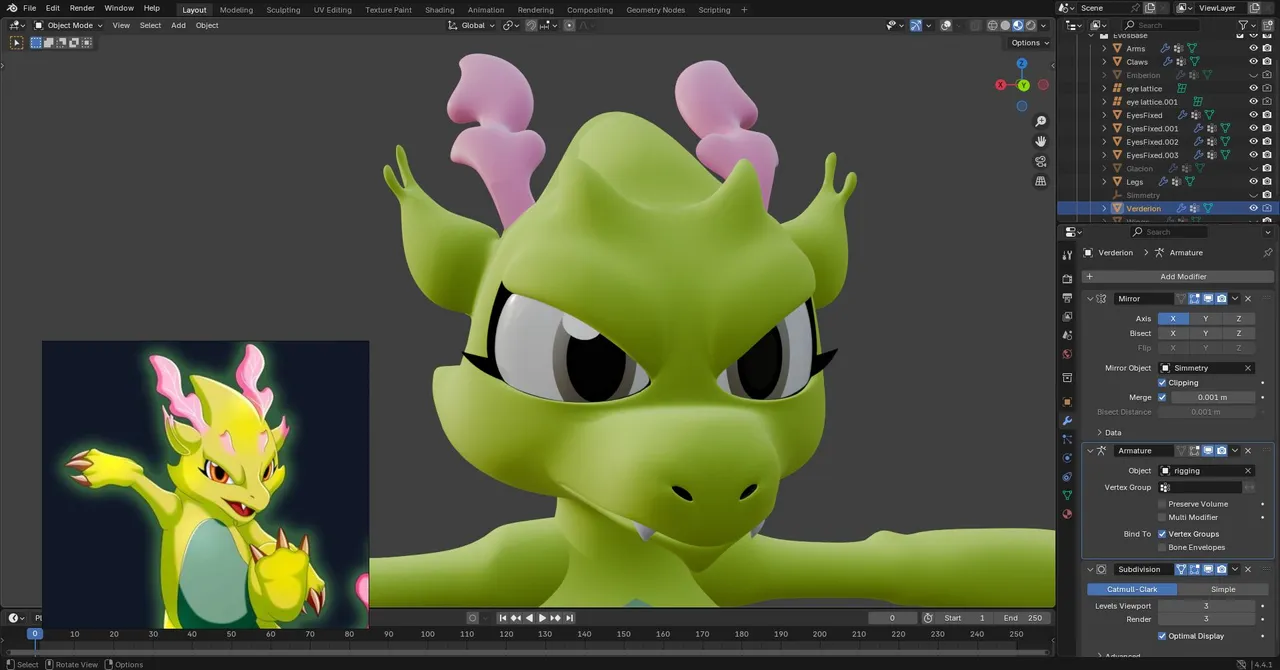
Task: Play the animation forward
Action: pos(542,618)
